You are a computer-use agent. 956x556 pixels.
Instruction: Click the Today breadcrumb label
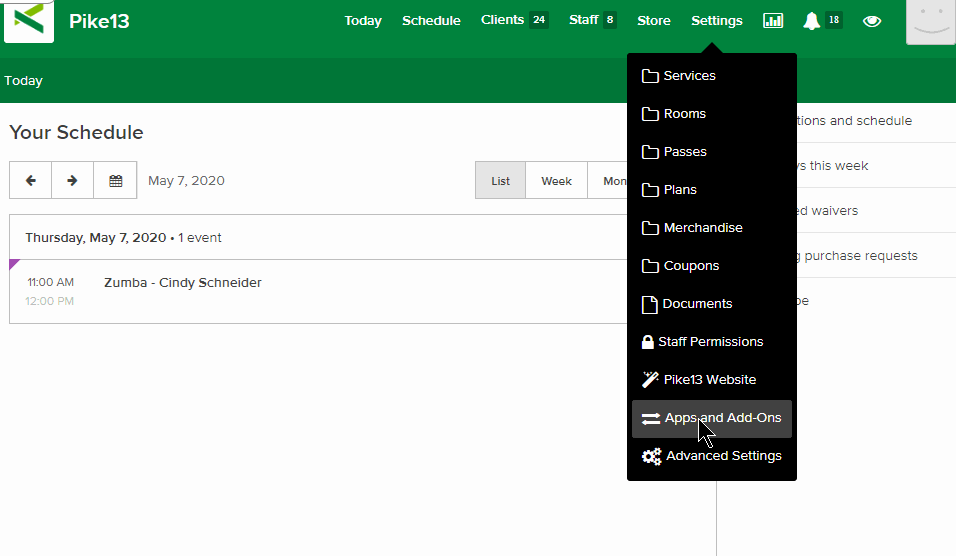[23, 80]
